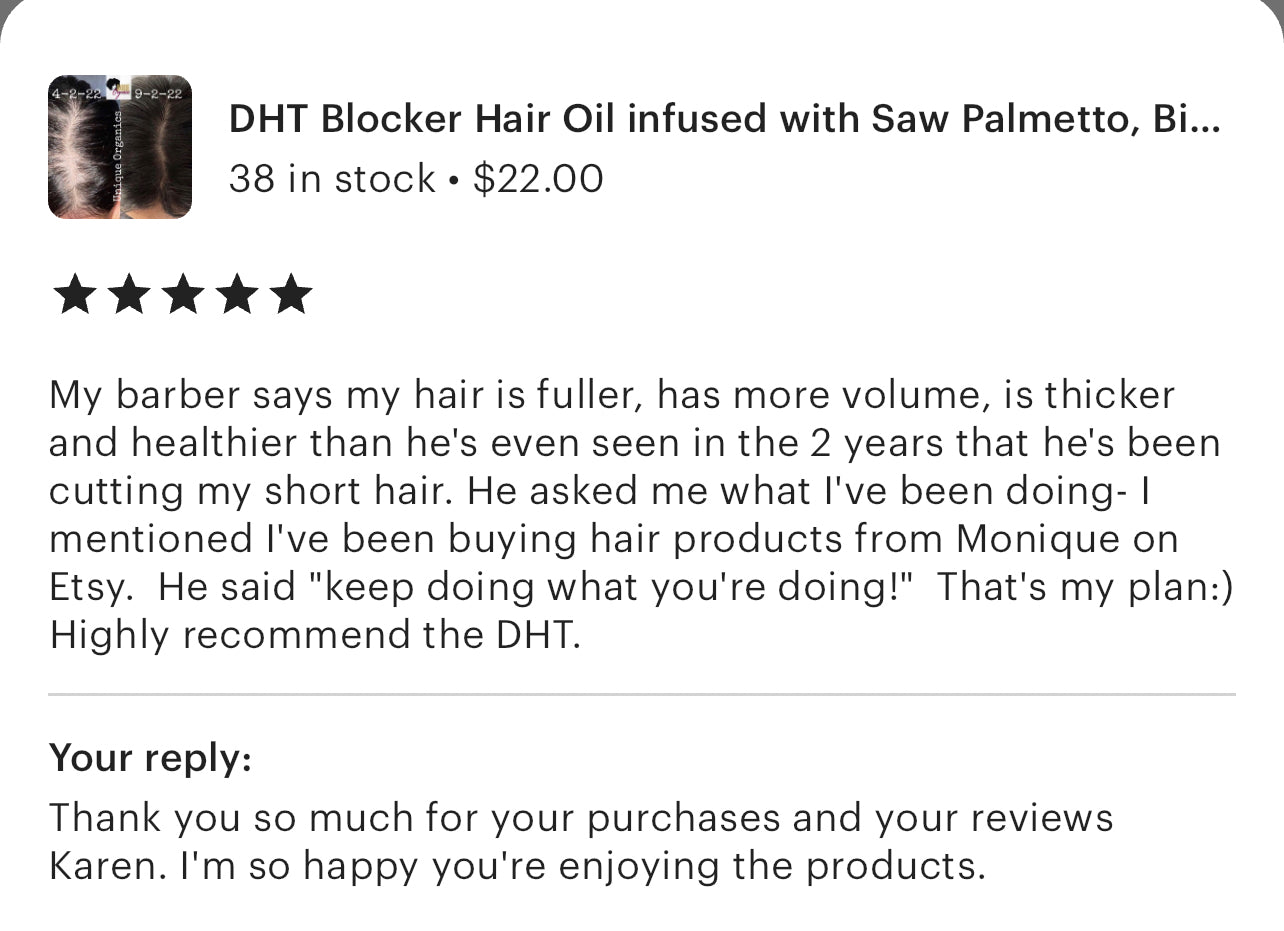Click the rightmost star of the review rating
1284x931 pixels.
pos(292,293)
